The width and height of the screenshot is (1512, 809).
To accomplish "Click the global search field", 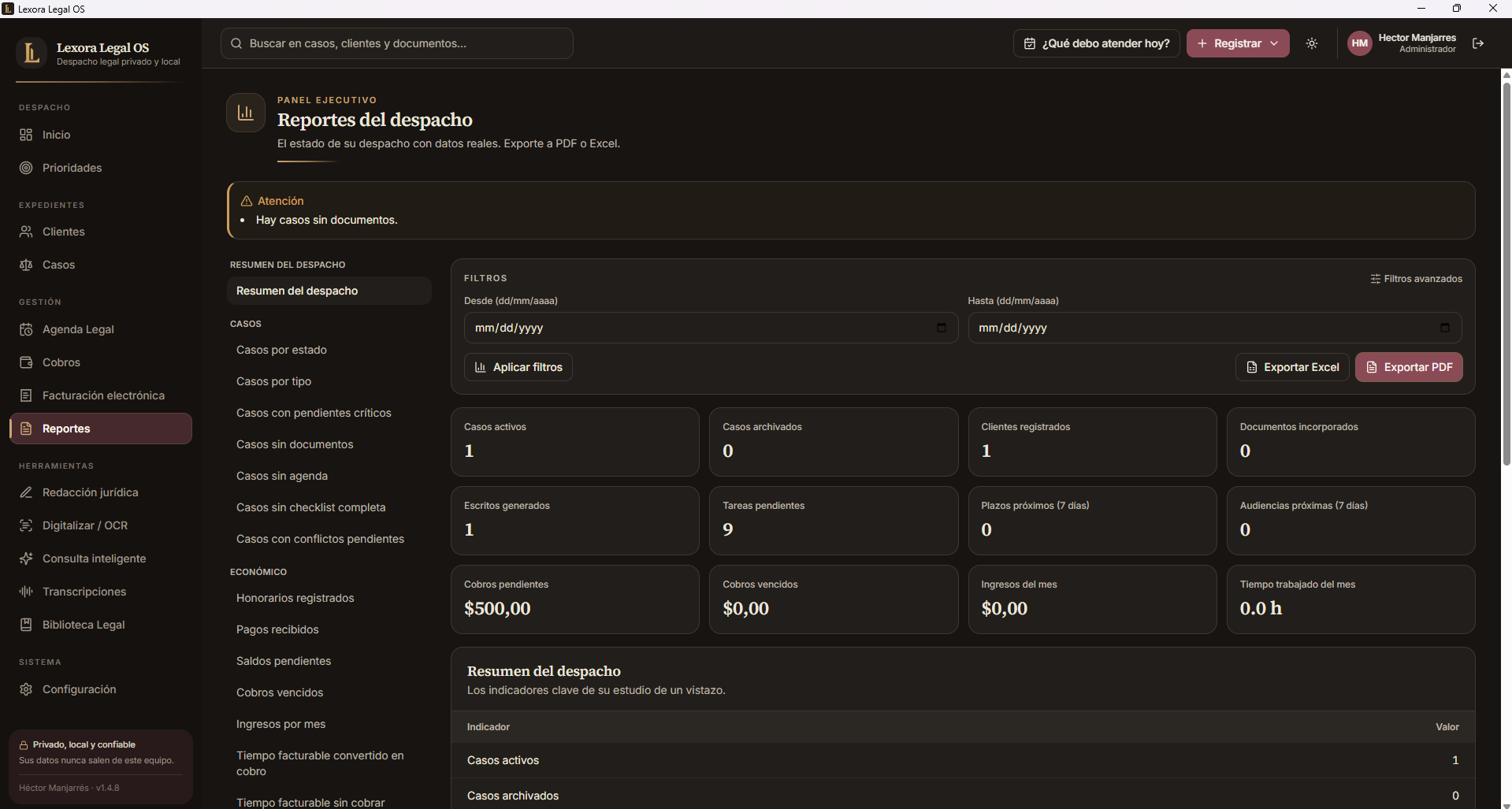I will click(x=397, y=43).
